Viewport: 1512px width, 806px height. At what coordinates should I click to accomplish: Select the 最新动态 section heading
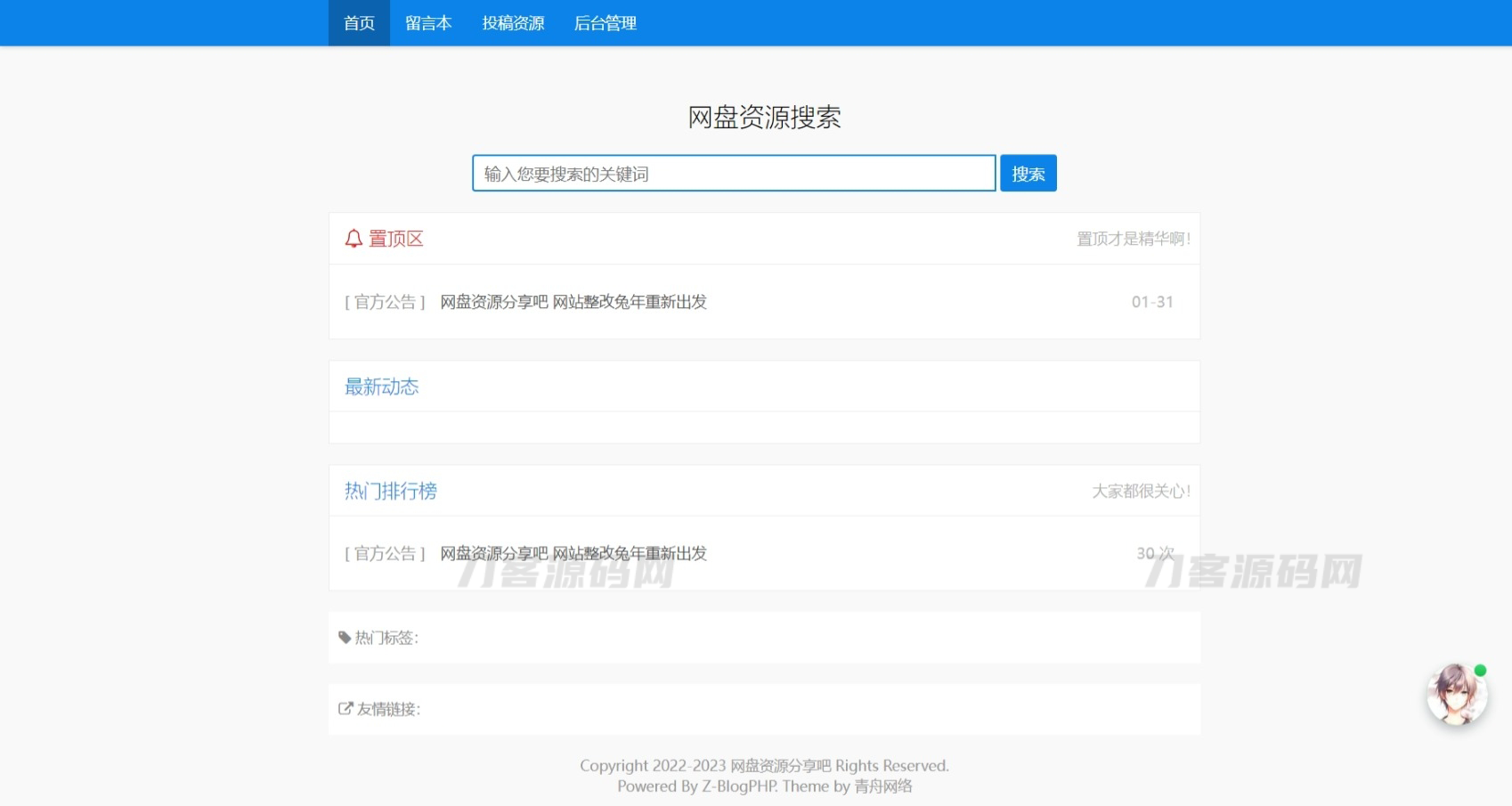pyautogui.click(x=381, y=387)
